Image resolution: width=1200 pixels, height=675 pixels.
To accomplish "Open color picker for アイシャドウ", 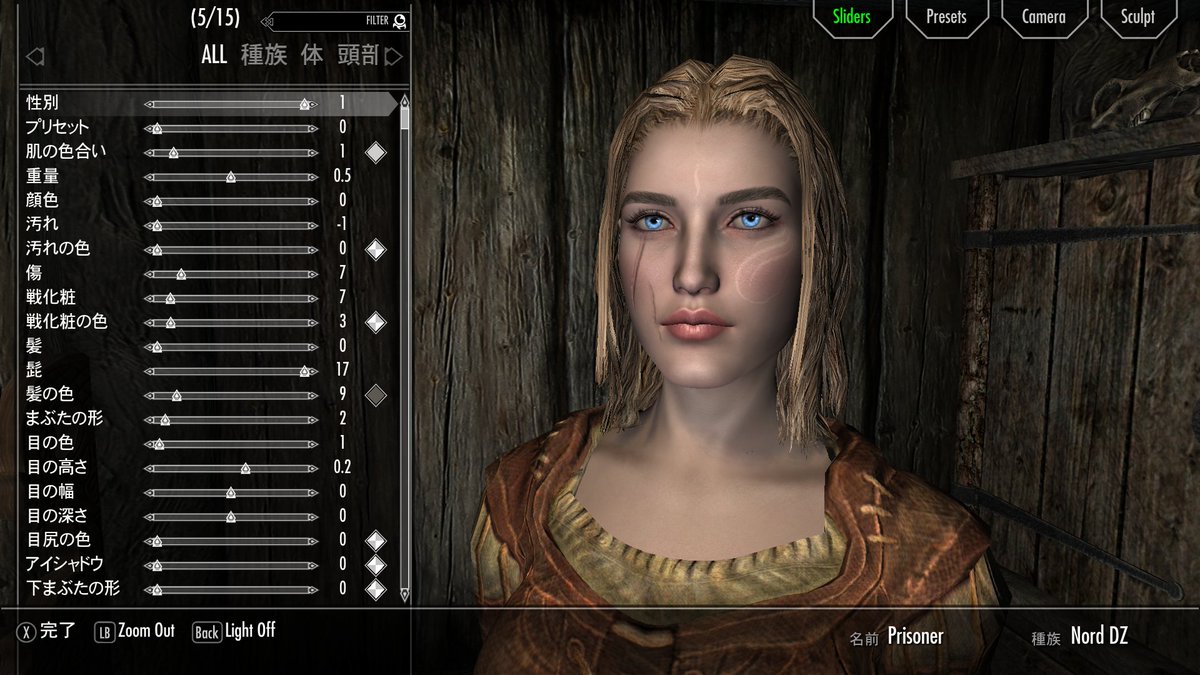I will (375, 565).
